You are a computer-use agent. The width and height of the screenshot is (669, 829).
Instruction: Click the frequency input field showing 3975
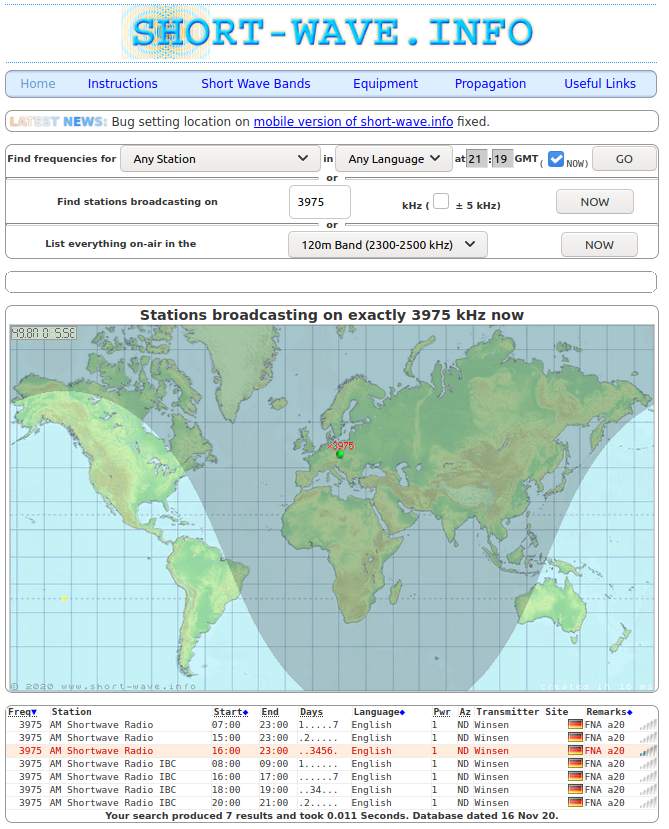[x=319, y=202]
